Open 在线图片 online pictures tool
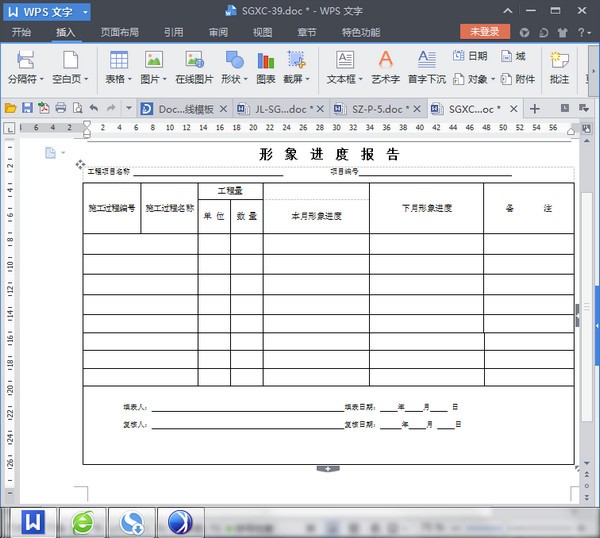The height and width of the screenshot is (538, 600). 194,60
